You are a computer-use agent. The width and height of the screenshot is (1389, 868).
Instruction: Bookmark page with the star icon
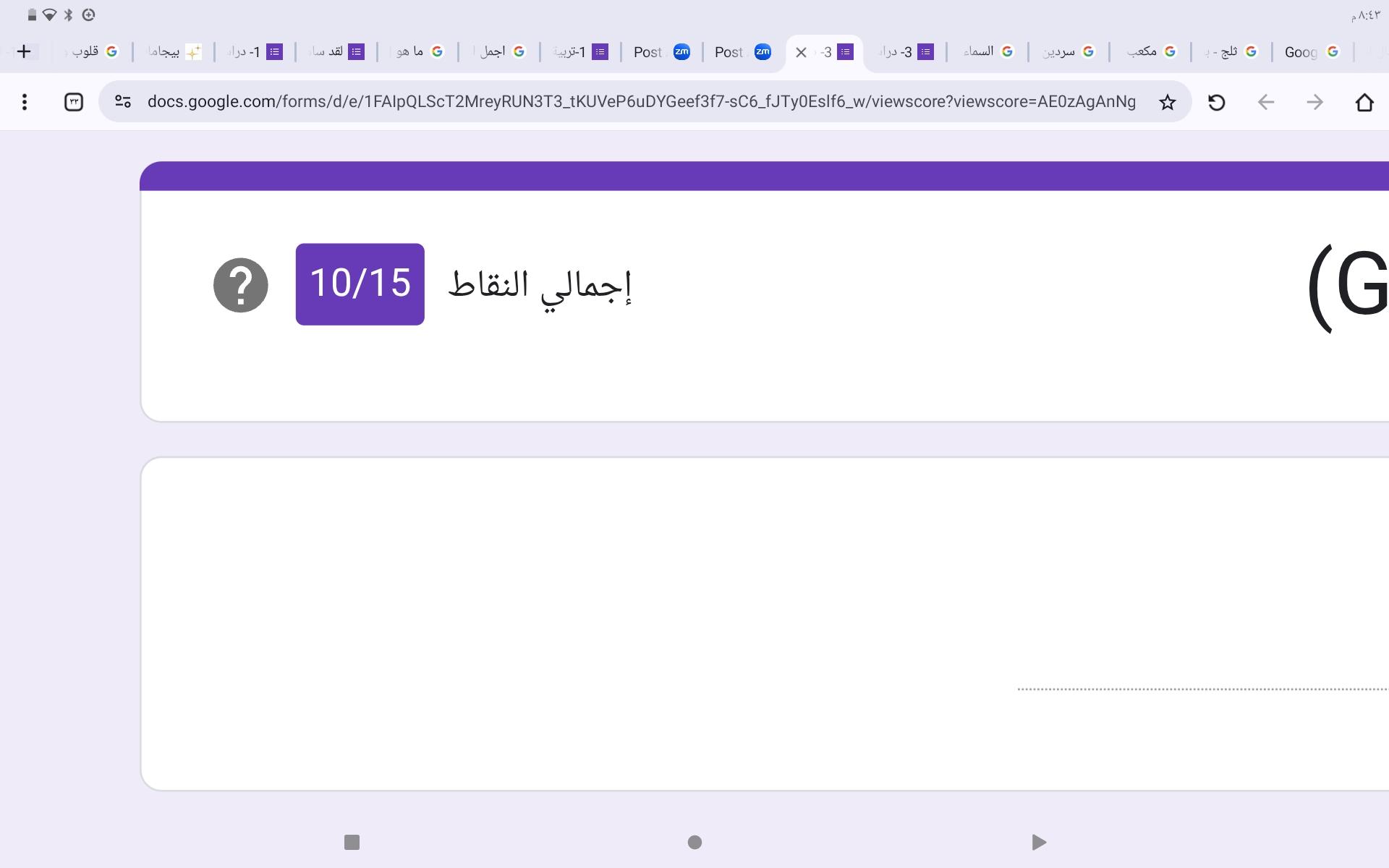pyautogui.click(x=1167, y=103)
